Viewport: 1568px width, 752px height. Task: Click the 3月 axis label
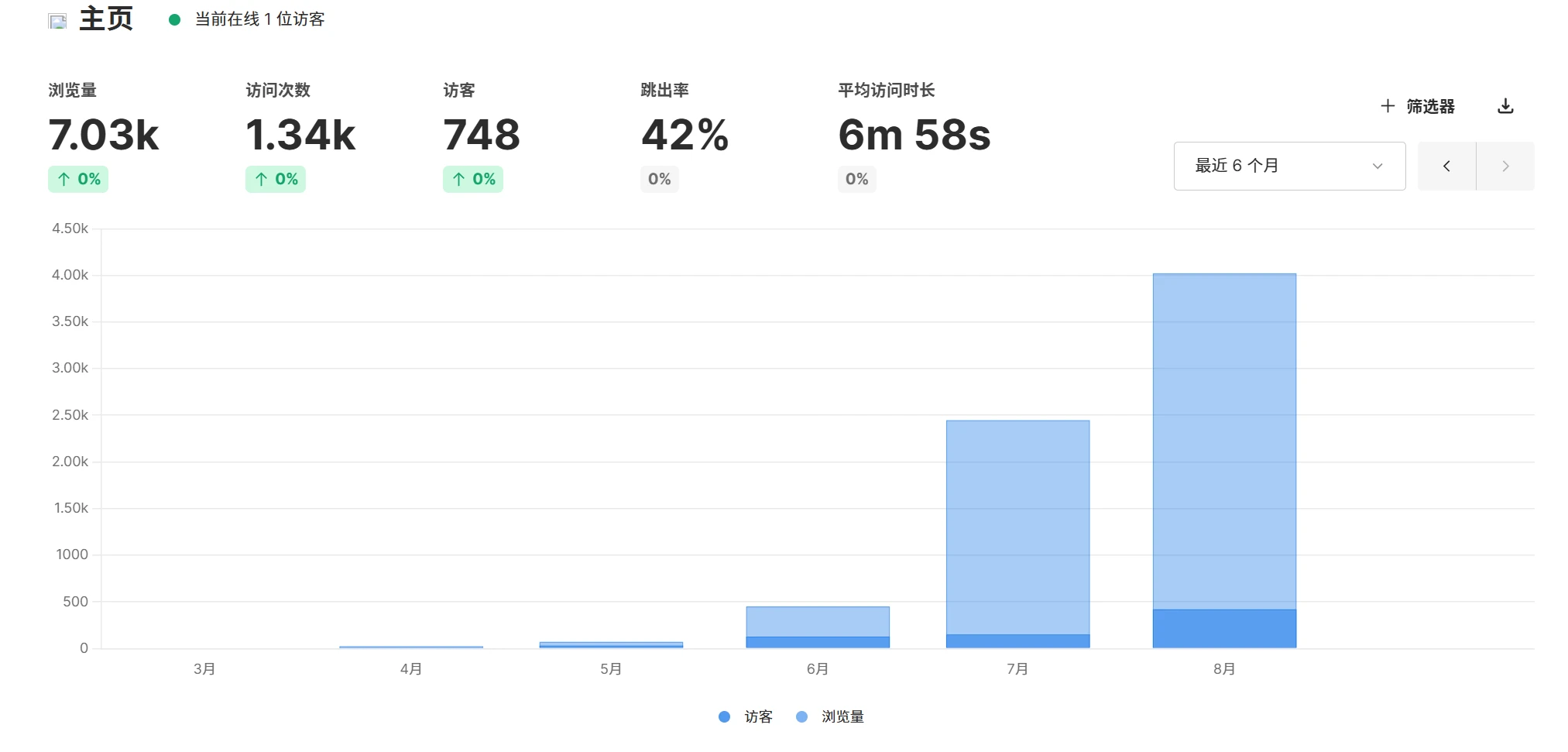pos(204,669)
